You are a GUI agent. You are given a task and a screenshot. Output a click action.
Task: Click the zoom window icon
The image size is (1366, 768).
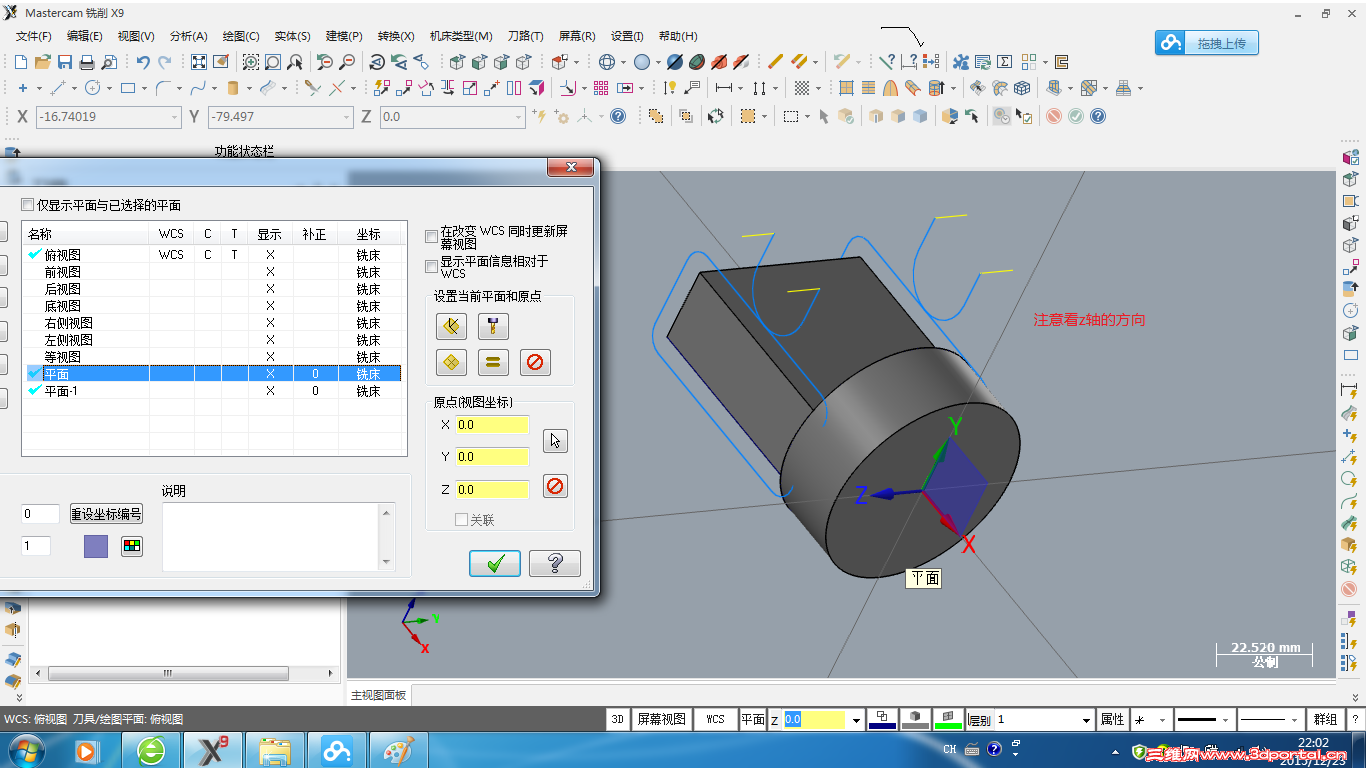(251, 62)
